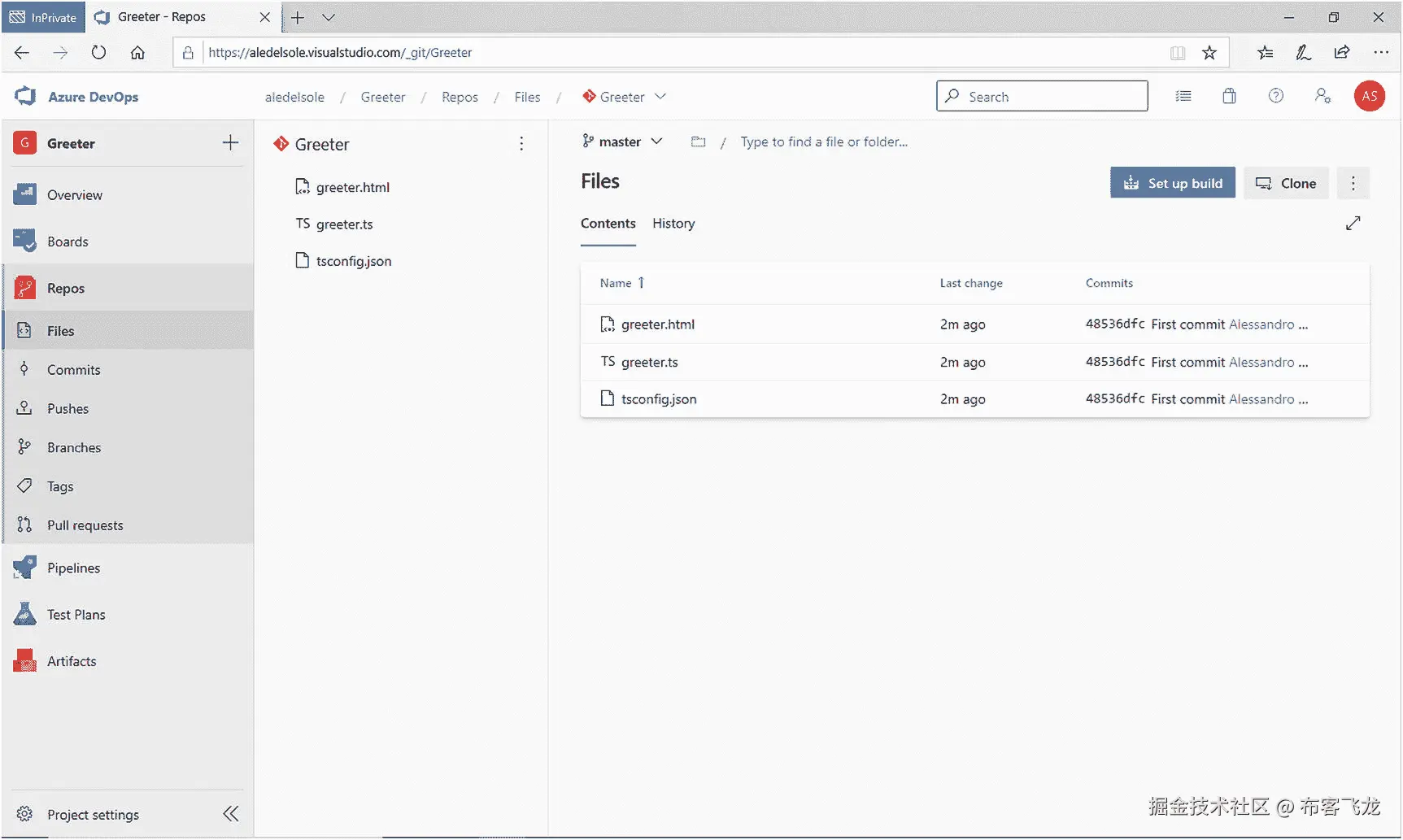The image size is (1403, 840).
Task: Switch to the History tab
Action: coord(673,224)
